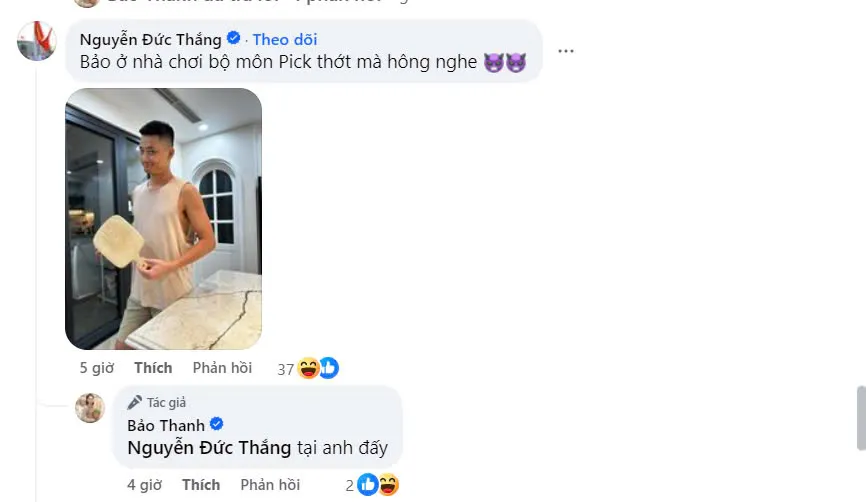Open Bảo Thanh's profile name
Screen dimensions: 866x502
tap(166, 425)
